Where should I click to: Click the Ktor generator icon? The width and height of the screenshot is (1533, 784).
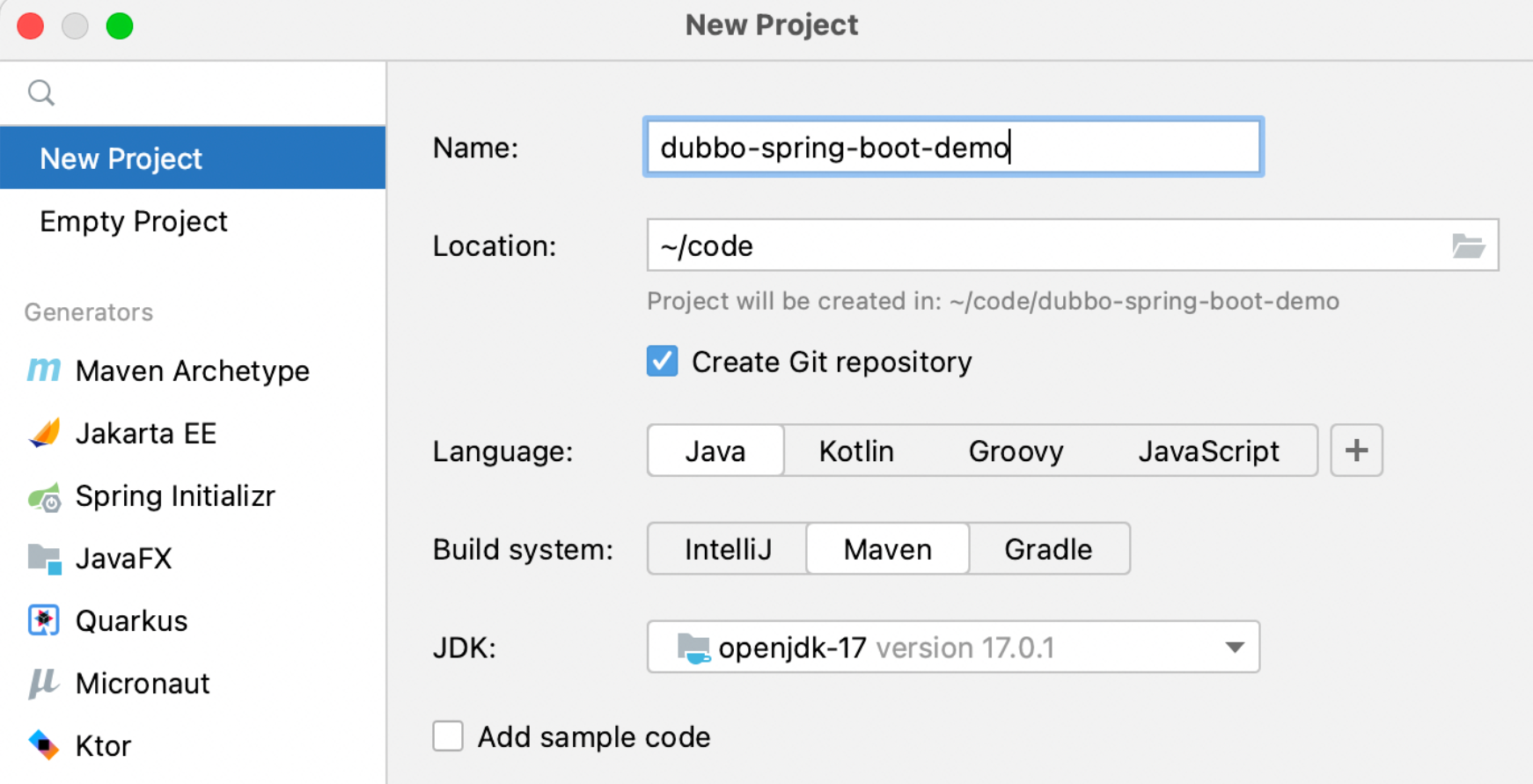[x=44, y=745]
